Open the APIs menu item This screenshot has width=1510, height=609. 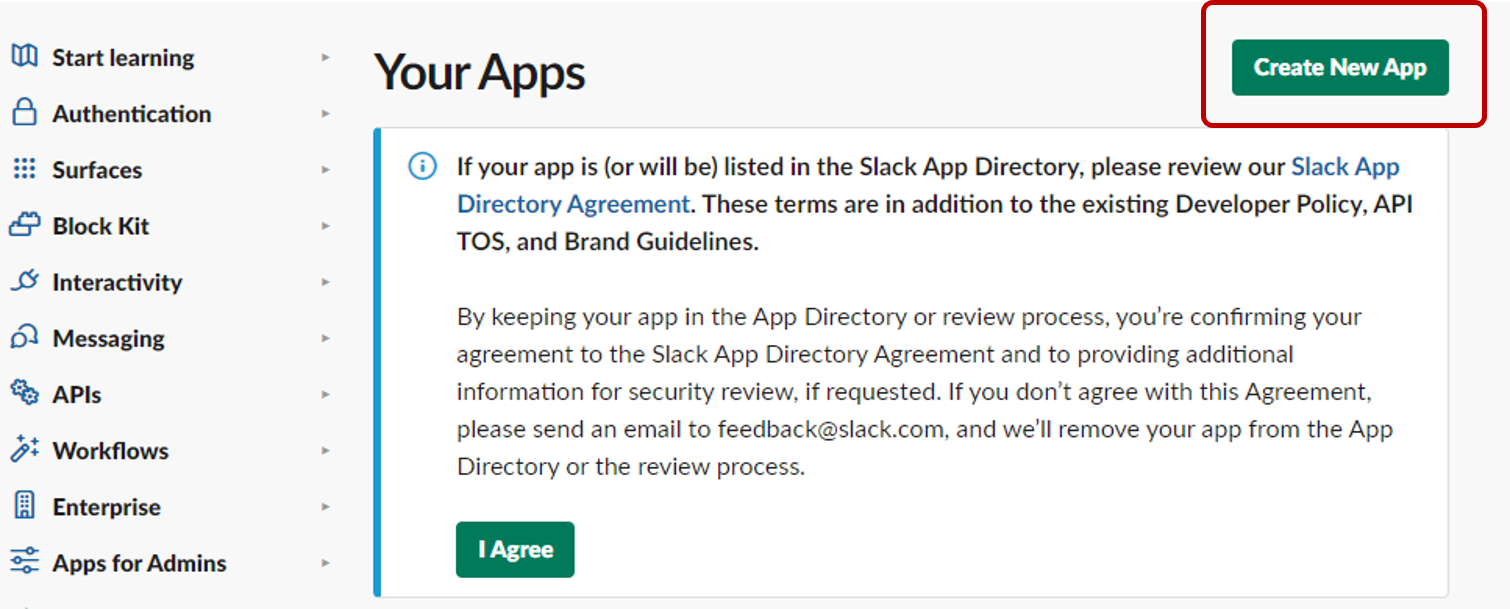coord(77,395)
